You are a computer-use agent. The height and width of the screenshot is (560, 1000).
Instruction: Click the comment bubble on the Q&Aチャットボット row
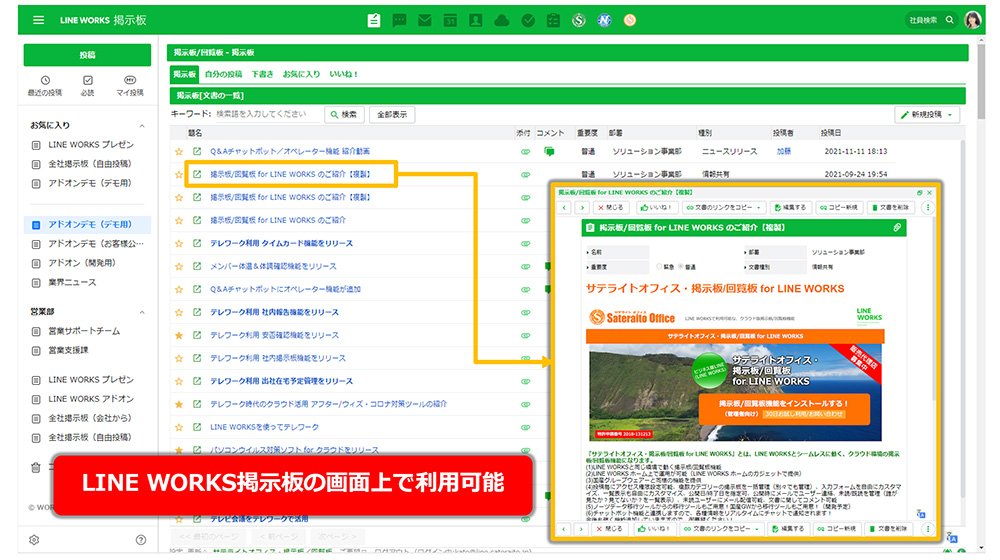pos(549,151)
